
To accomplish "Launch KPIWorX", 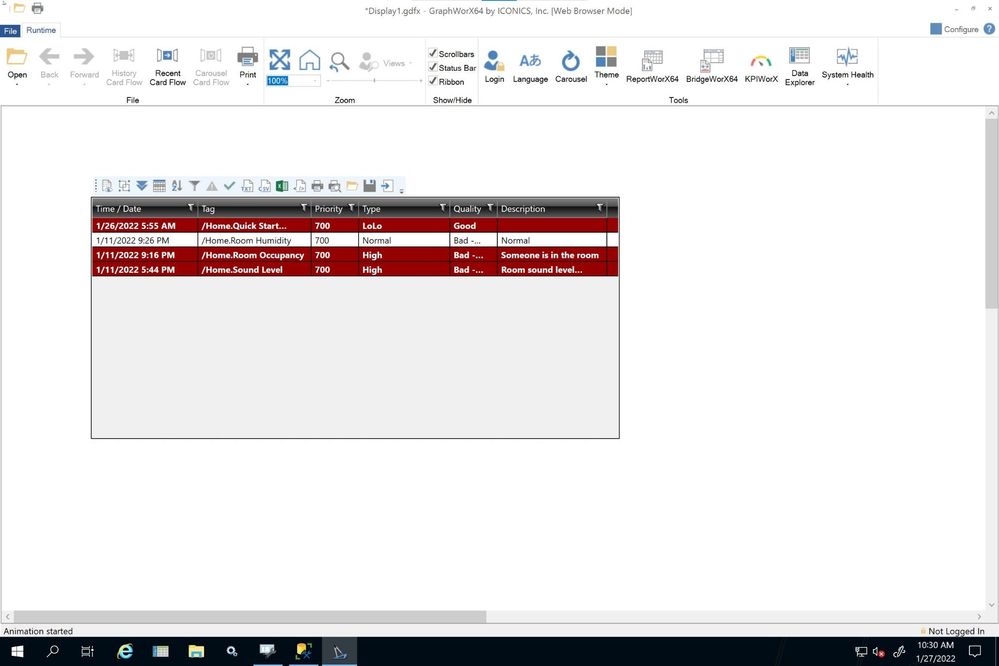I will (761, 66).
